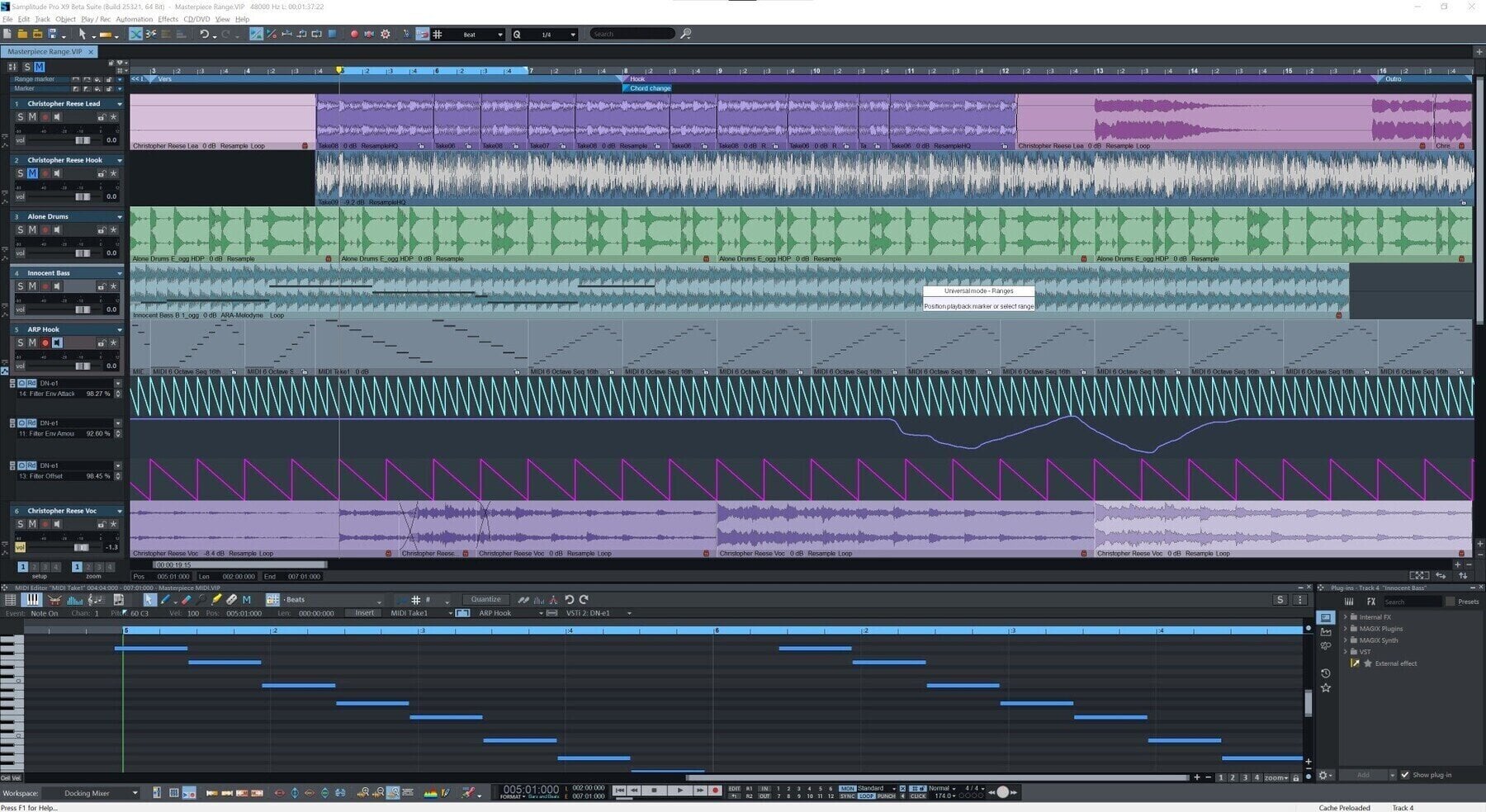
Task: Solo the Alone Drums track
Action: coord(20,229)
